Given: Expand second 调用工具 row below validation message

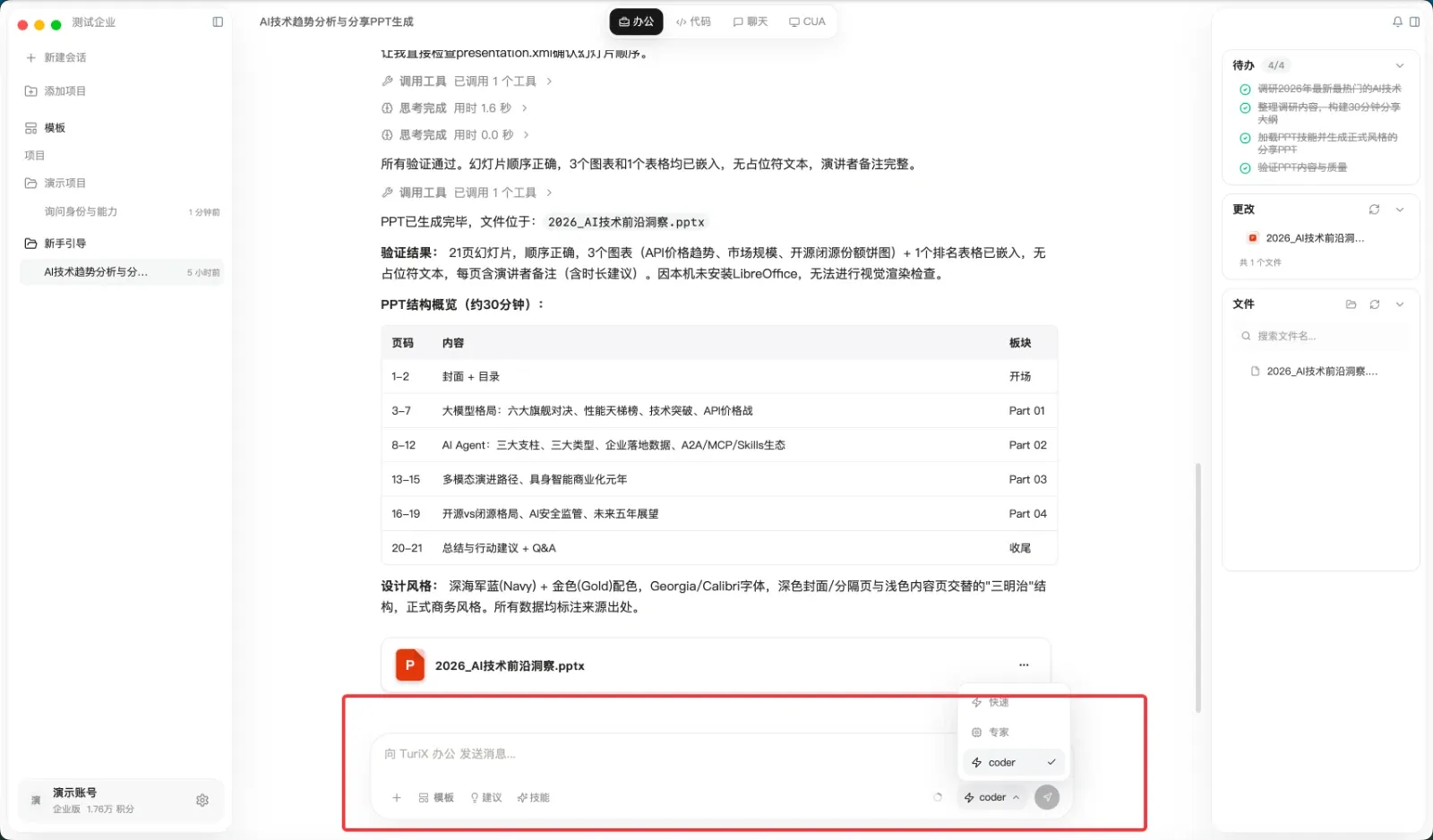Looking at the screenshot, I should click(x=467, y=193).
